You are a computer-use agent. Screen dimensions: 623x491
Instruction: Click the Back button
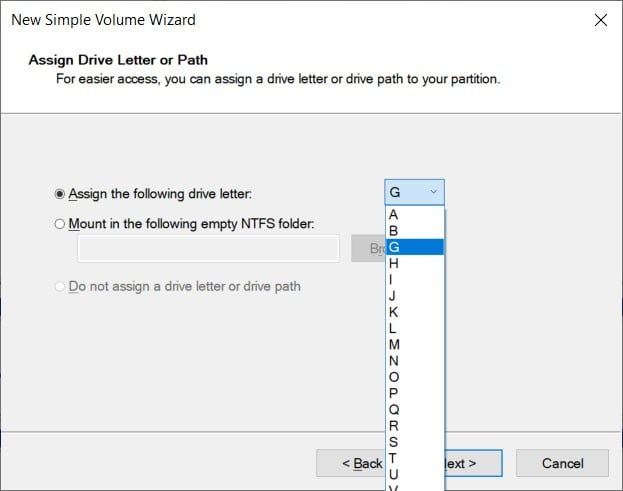tap(350, 463)
